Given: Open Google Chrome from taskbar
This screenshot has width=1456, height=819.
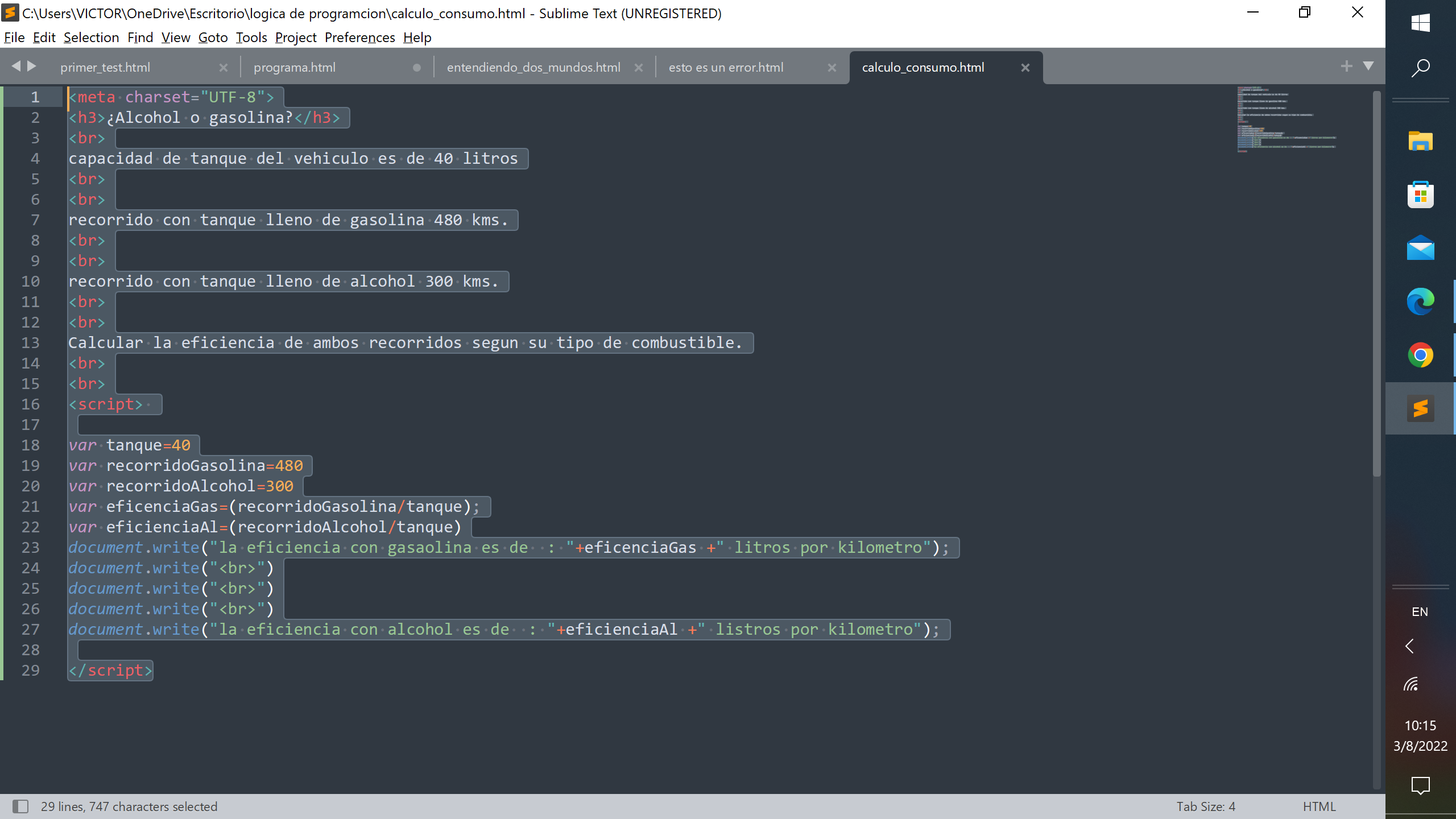Looking at the screenshot, I should [1420, 355].
